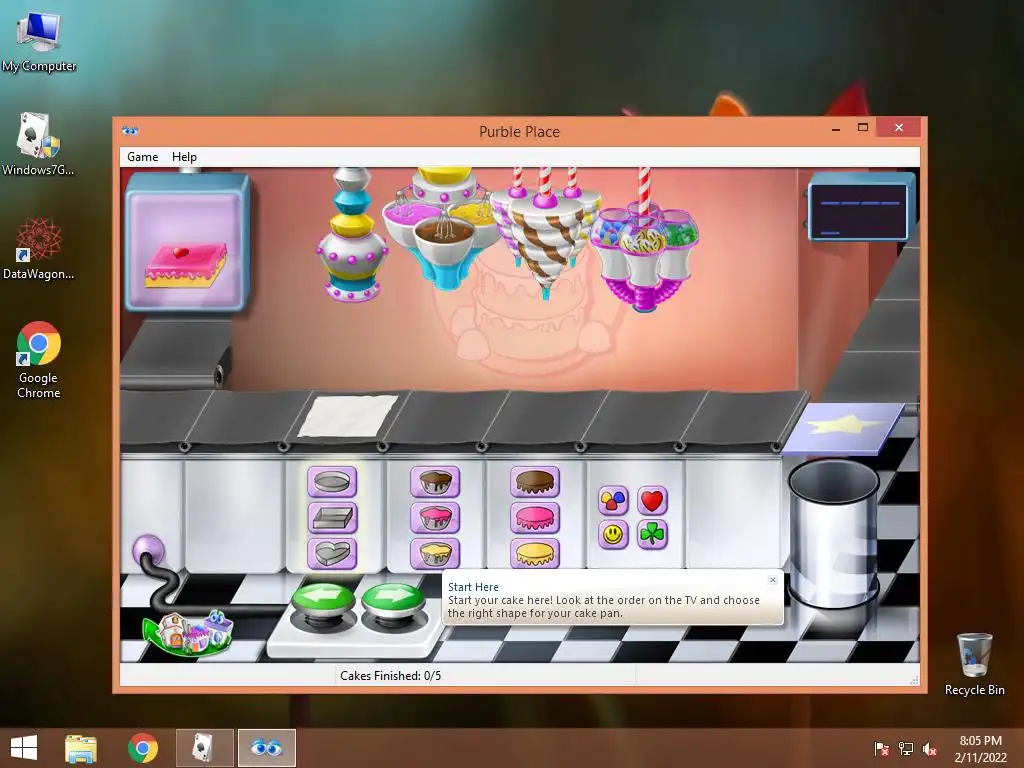Select the heart-shaped cake pan button
Image resolution: width=1024 pixels, height=768 pixels.
tap(332, 553)
